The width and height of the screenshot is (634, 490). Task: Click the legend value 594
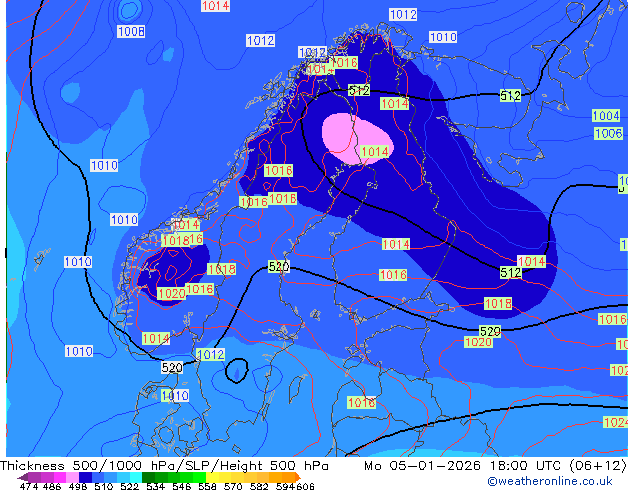(285, 486)
